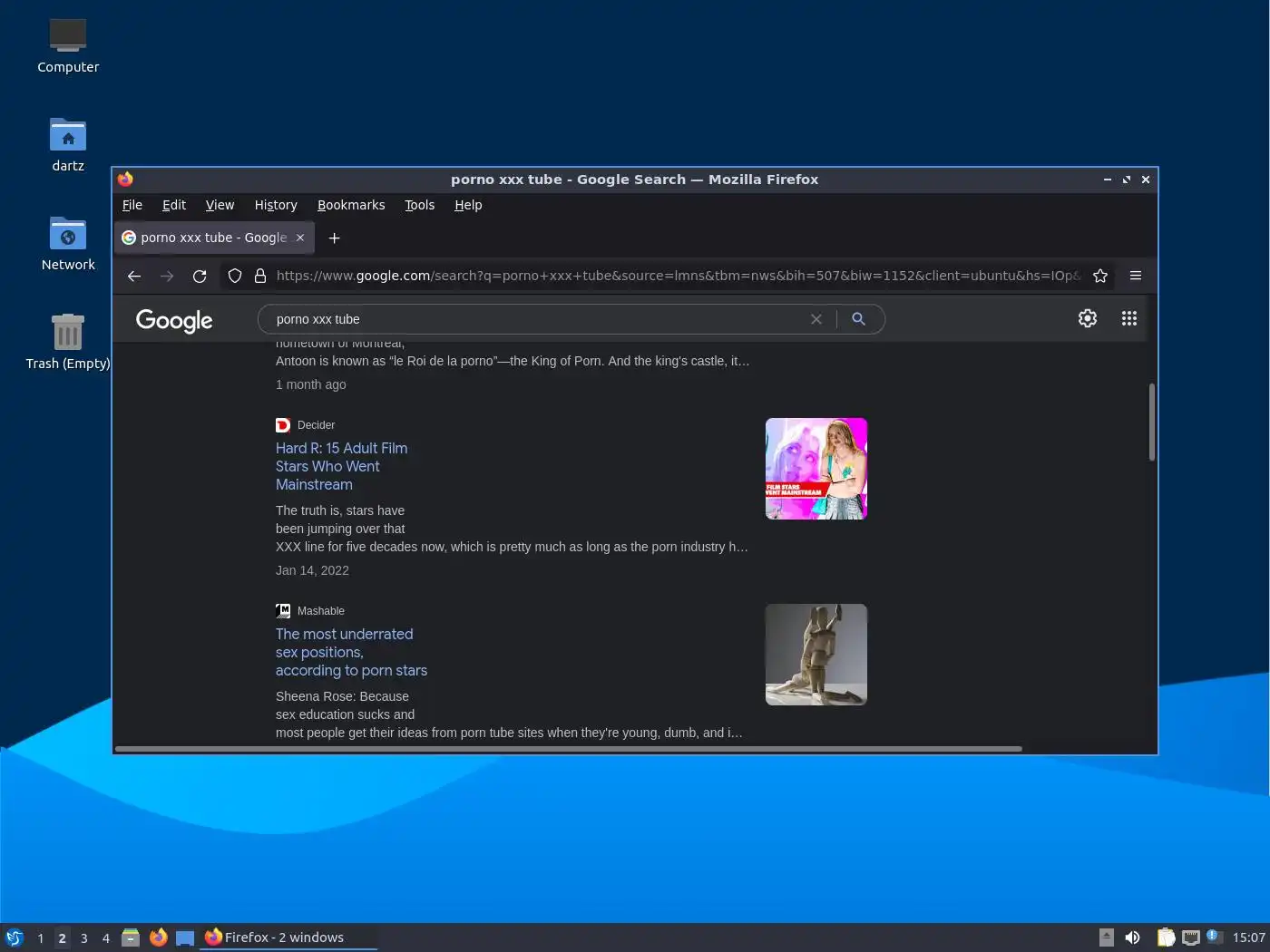Close the Google search tab
Image resolution: width=1270 pixels, height=952 pixels.
click(x=300, y=238)
